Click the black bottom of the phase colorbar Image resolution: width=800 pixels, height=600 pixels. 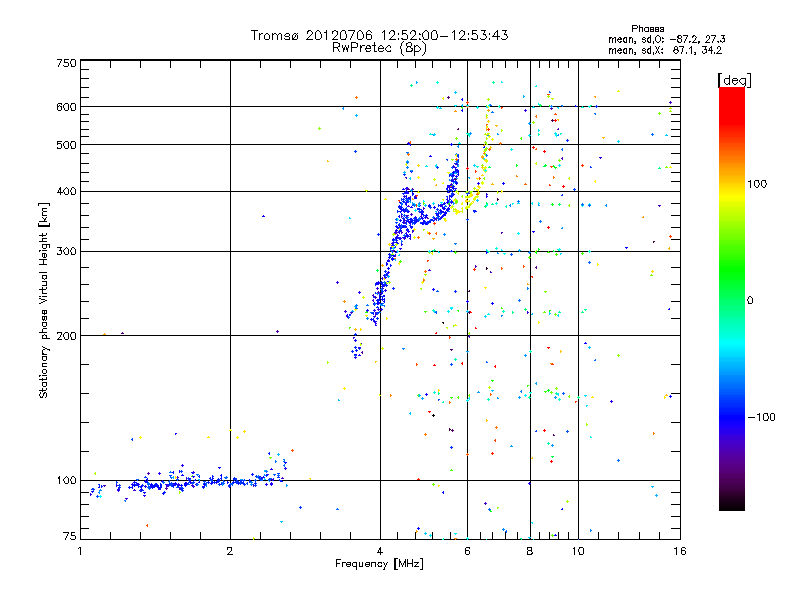tap(732, 504)
